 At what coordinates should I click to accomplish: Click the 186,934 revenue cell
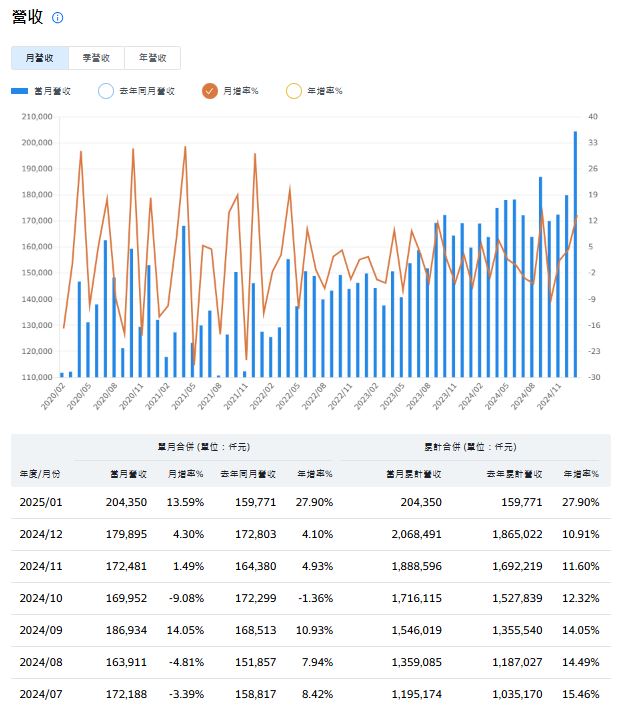pos(126,630)
